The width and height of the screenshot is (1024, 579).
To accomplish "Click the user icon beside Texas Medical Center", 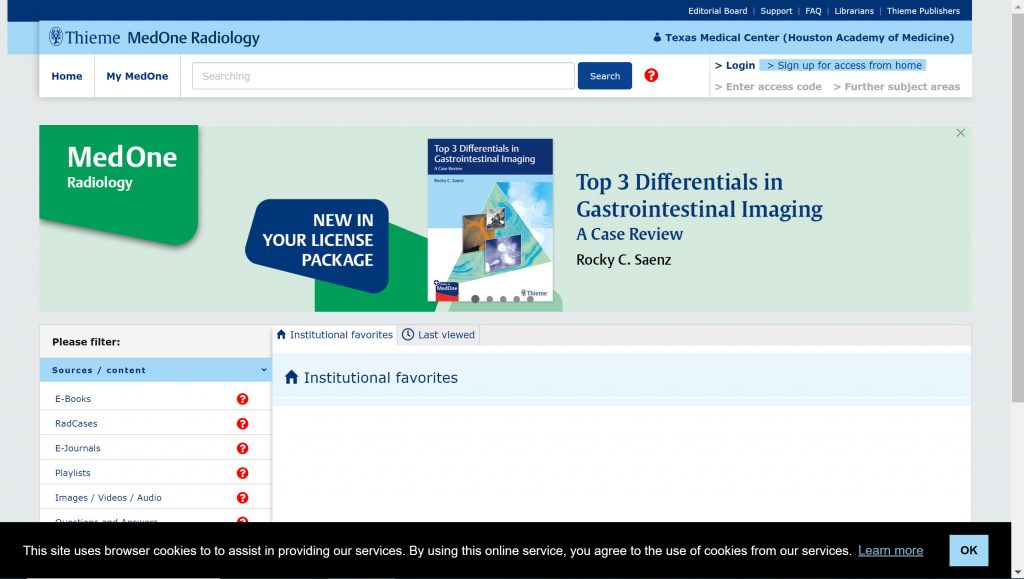I will (657, 38).
